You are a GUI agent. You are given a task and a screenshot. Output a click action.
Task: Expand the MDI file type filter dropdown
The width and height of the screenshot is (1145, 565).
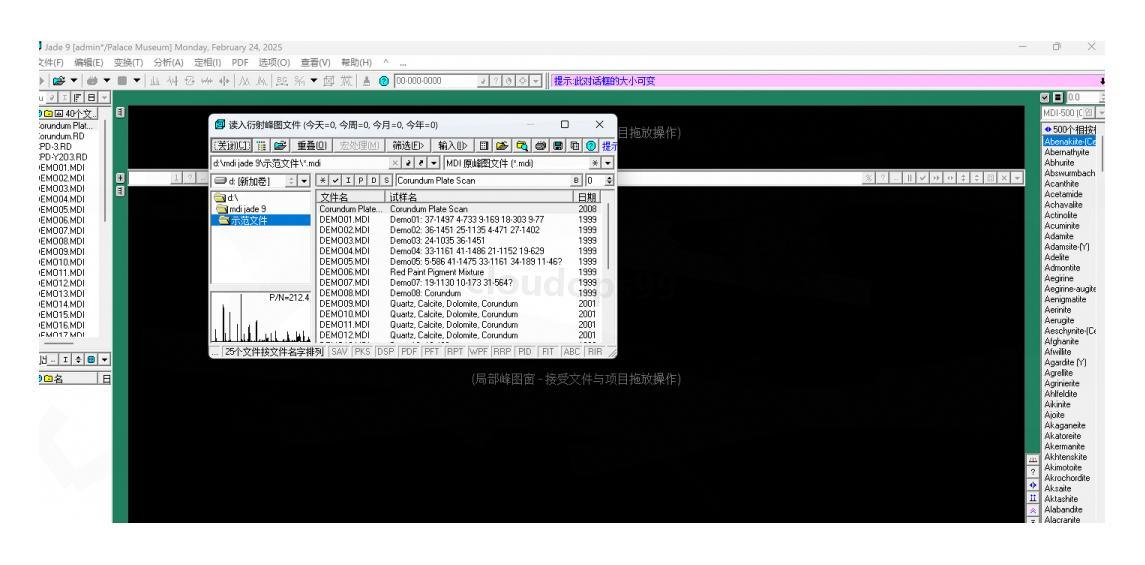click(609, 163)
